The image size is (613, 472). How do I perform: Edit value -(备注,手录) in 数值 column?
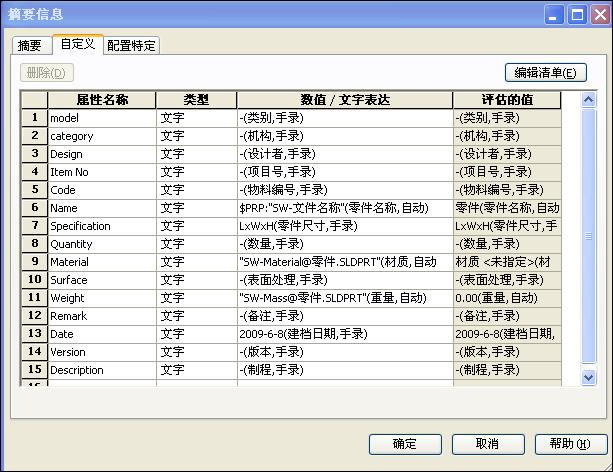(x=345, y=316)
